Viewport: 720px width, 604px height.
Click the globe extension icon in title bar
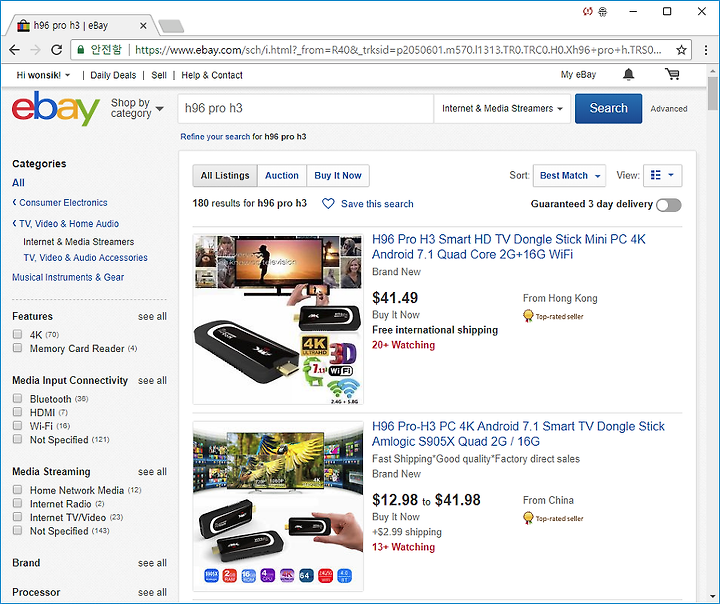point(602,11)
